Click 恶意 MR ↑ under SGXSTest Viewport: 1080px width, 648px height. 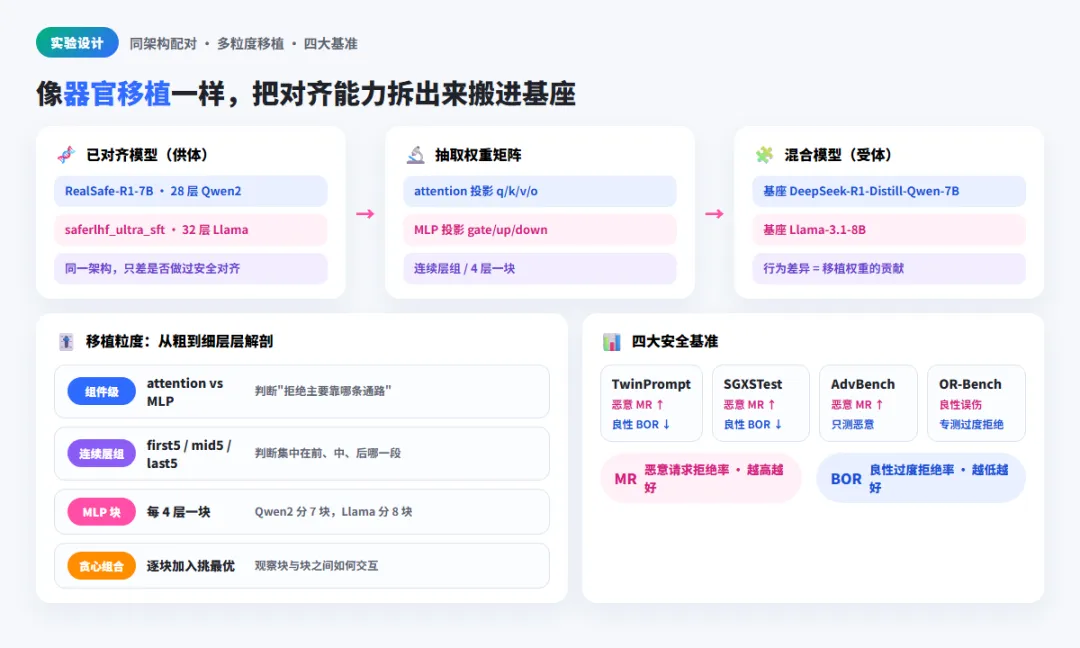pos(749,405)
